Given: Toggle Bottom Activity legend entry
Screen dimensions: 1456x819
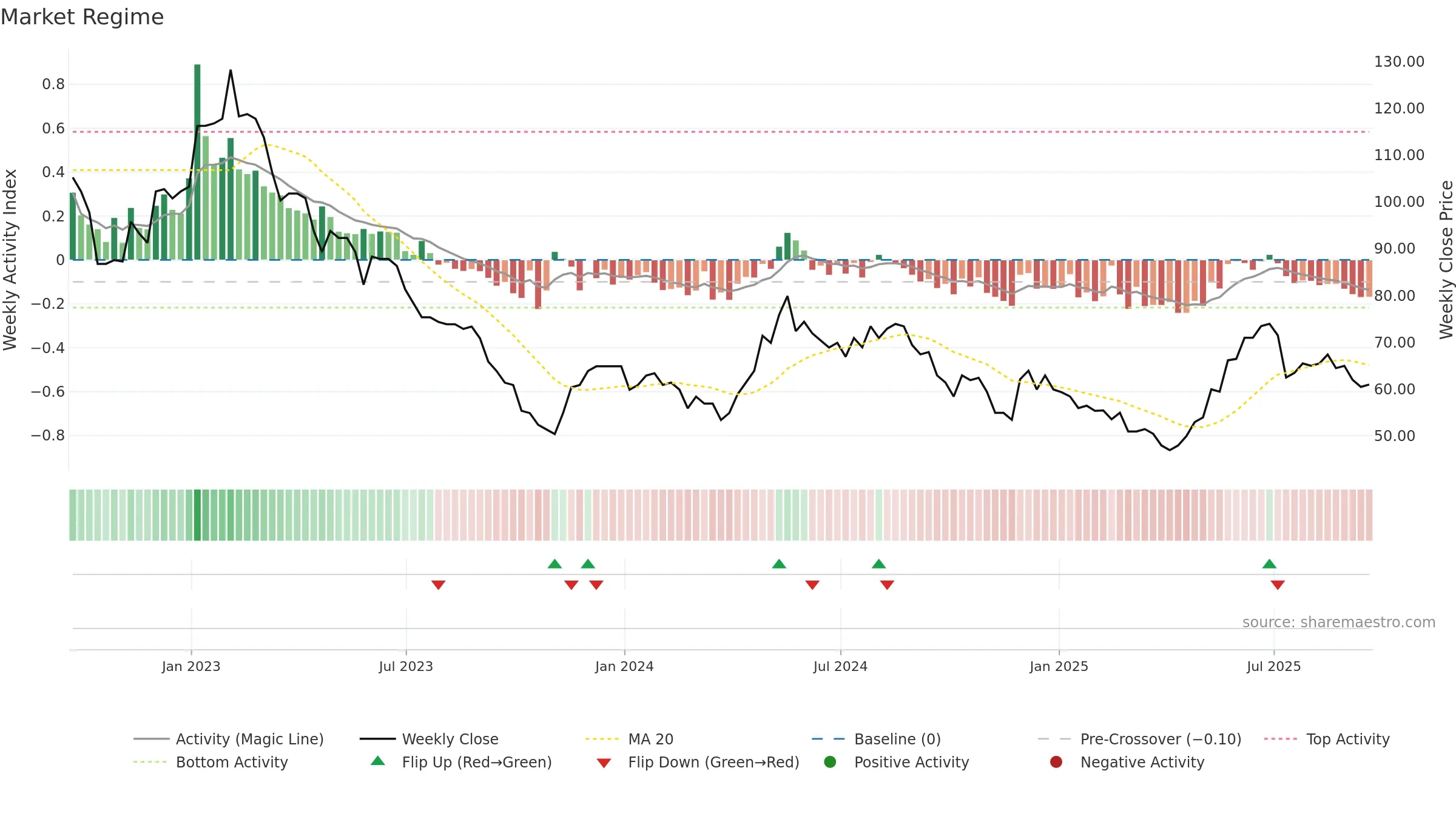Looking at the screenshot, I should point(211,762).
